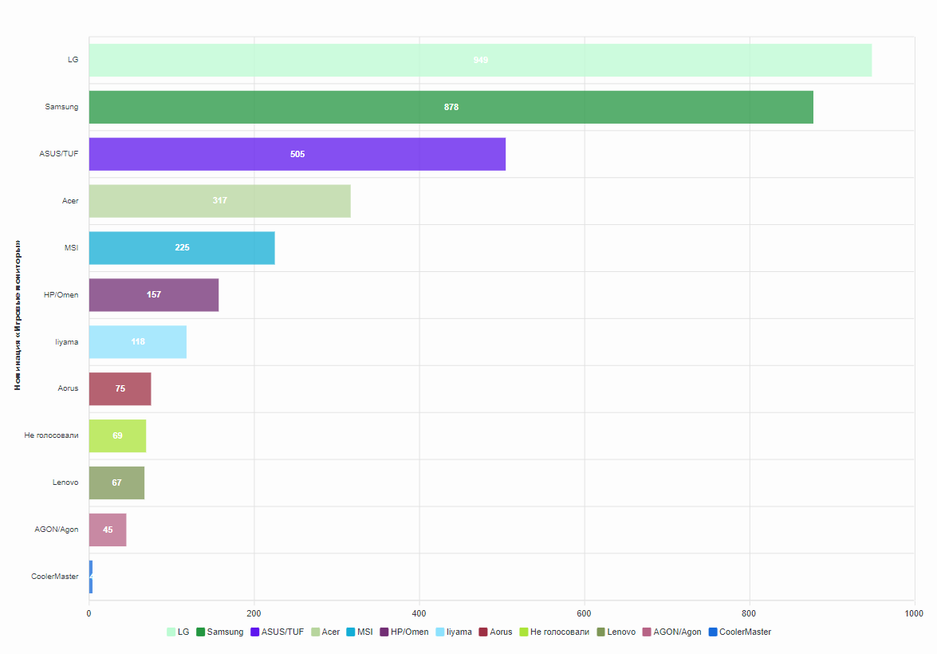Toggle the Acer legend entry
937x654 pixels.
[326, 632]
